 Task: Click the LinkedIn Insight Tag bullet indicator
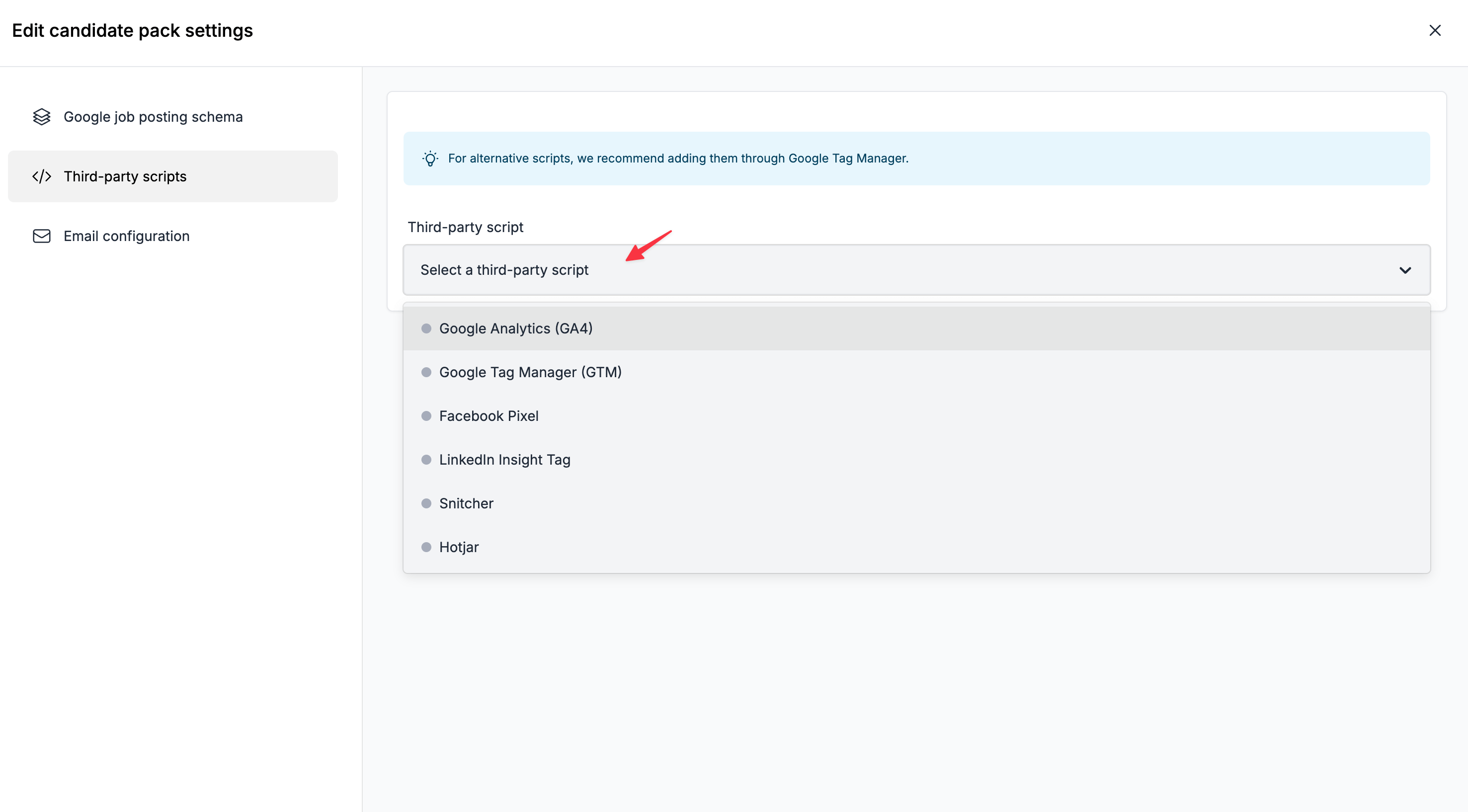(x=426, y=460)
